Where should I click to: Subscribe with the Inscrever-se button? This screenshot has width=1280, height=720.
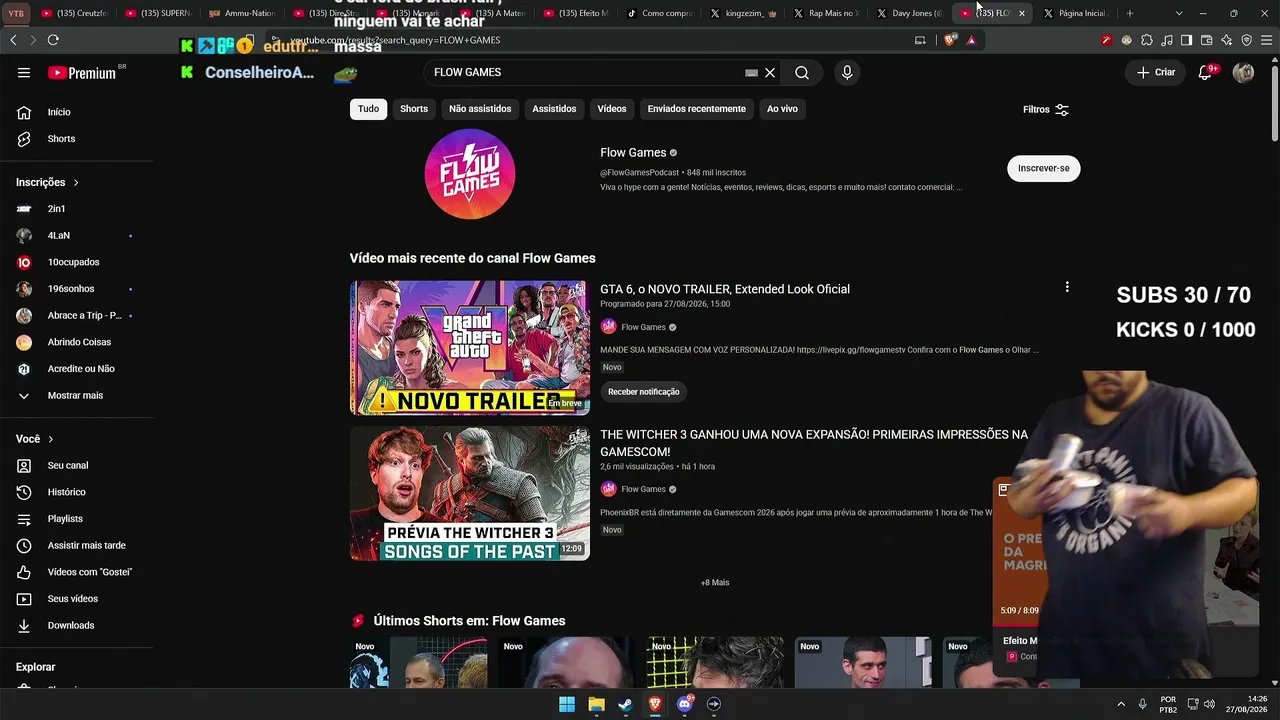click(1043, 168)
